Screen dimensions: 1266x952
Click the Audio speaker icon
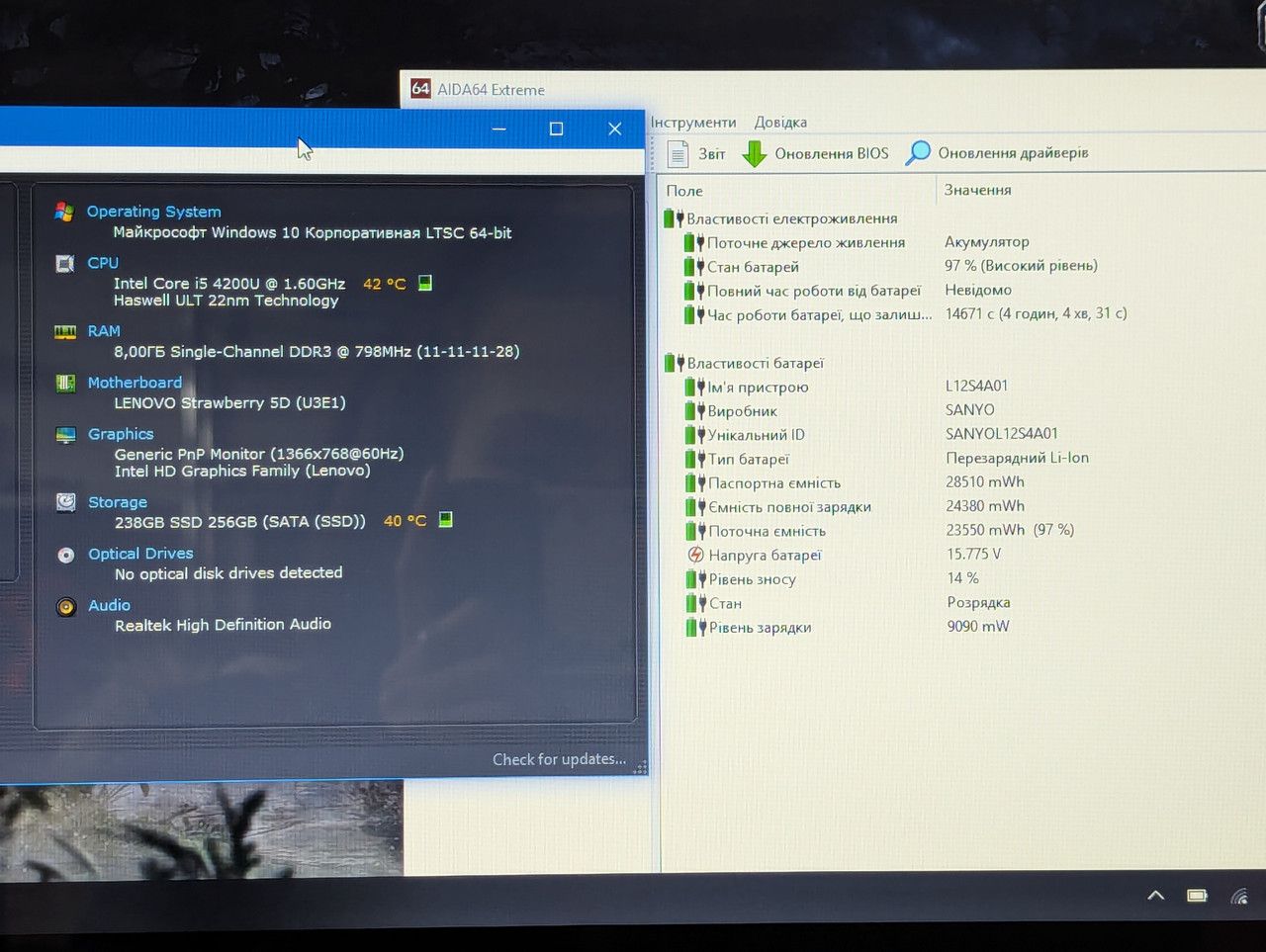point(66,606)
